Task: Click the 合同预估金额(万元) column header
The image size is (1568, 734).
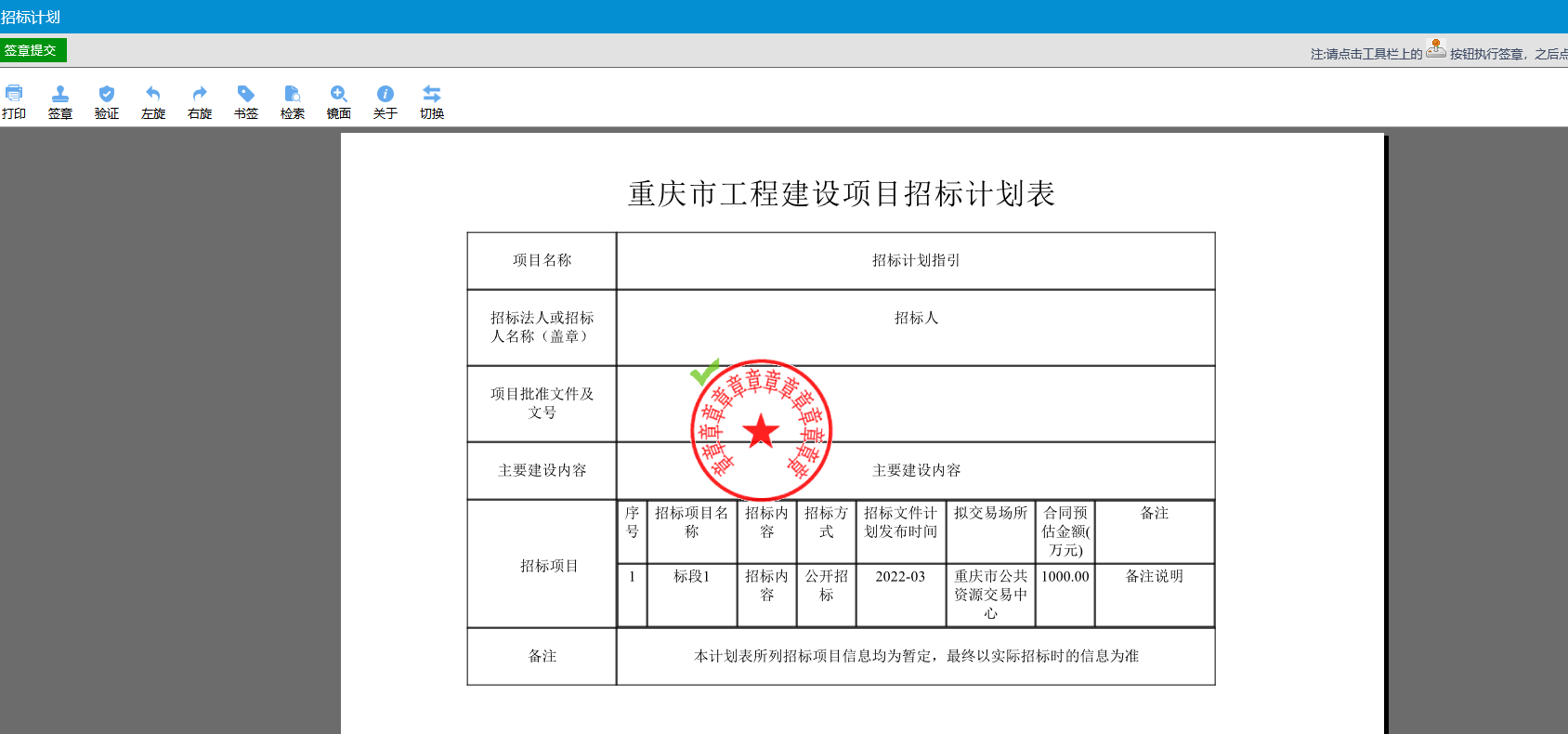Action: (1065, 531)
